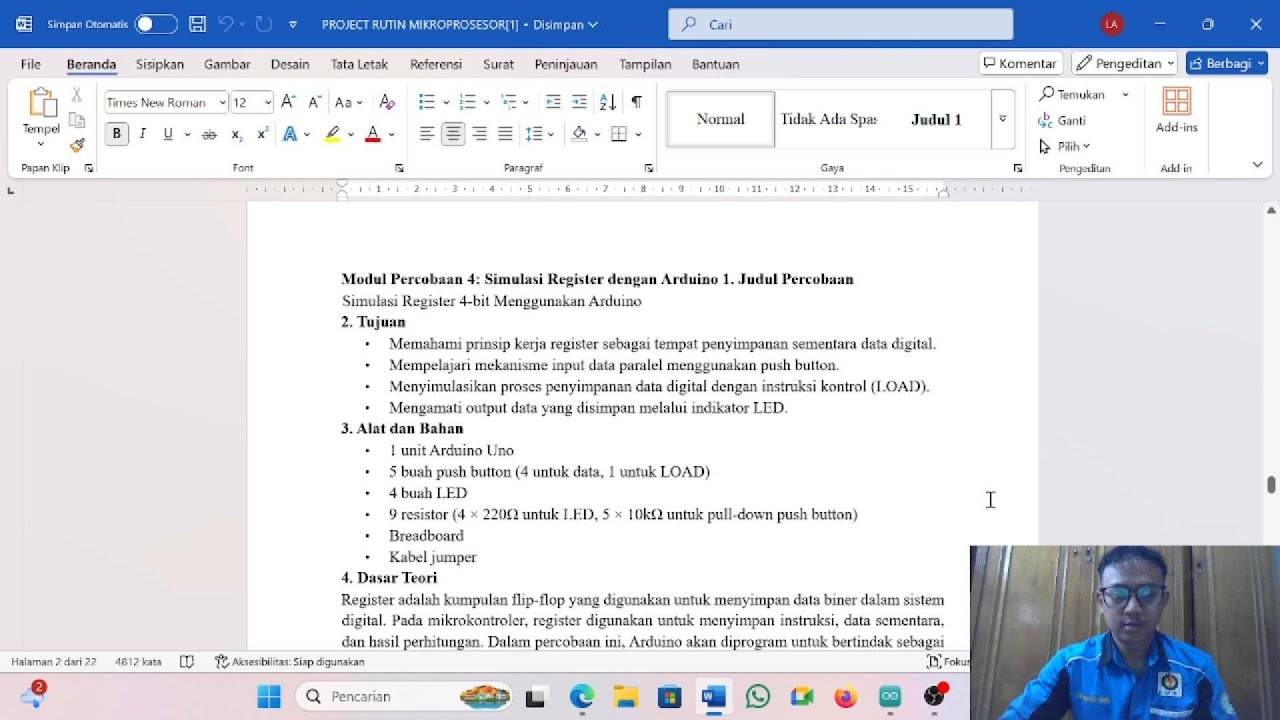Screen dimensions: 1280x720
Task: Clear all formatting with the eraser icon
Action: click(x=387, y=102)
